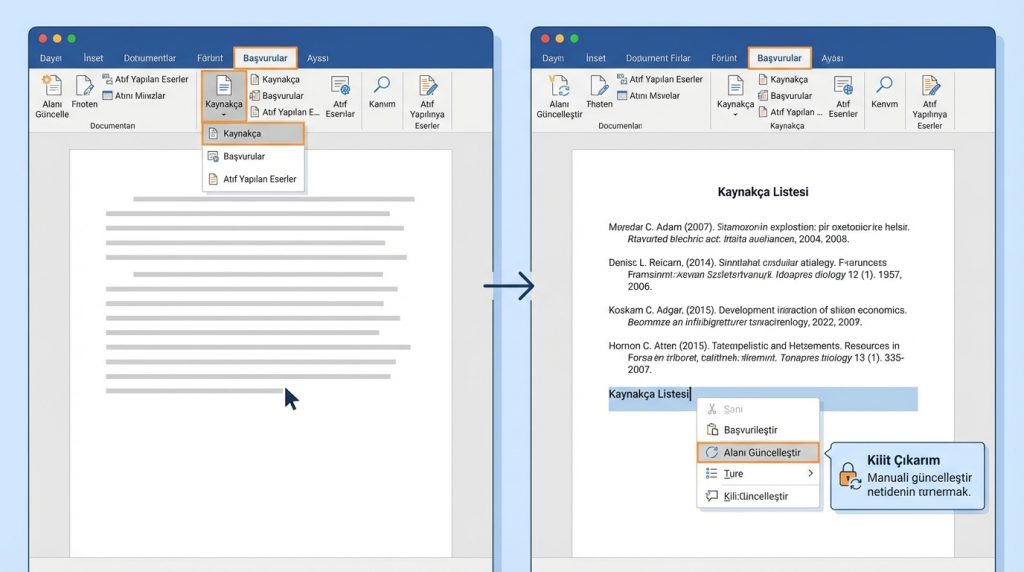Expand the Ture submenu arrow

[810, 473]
